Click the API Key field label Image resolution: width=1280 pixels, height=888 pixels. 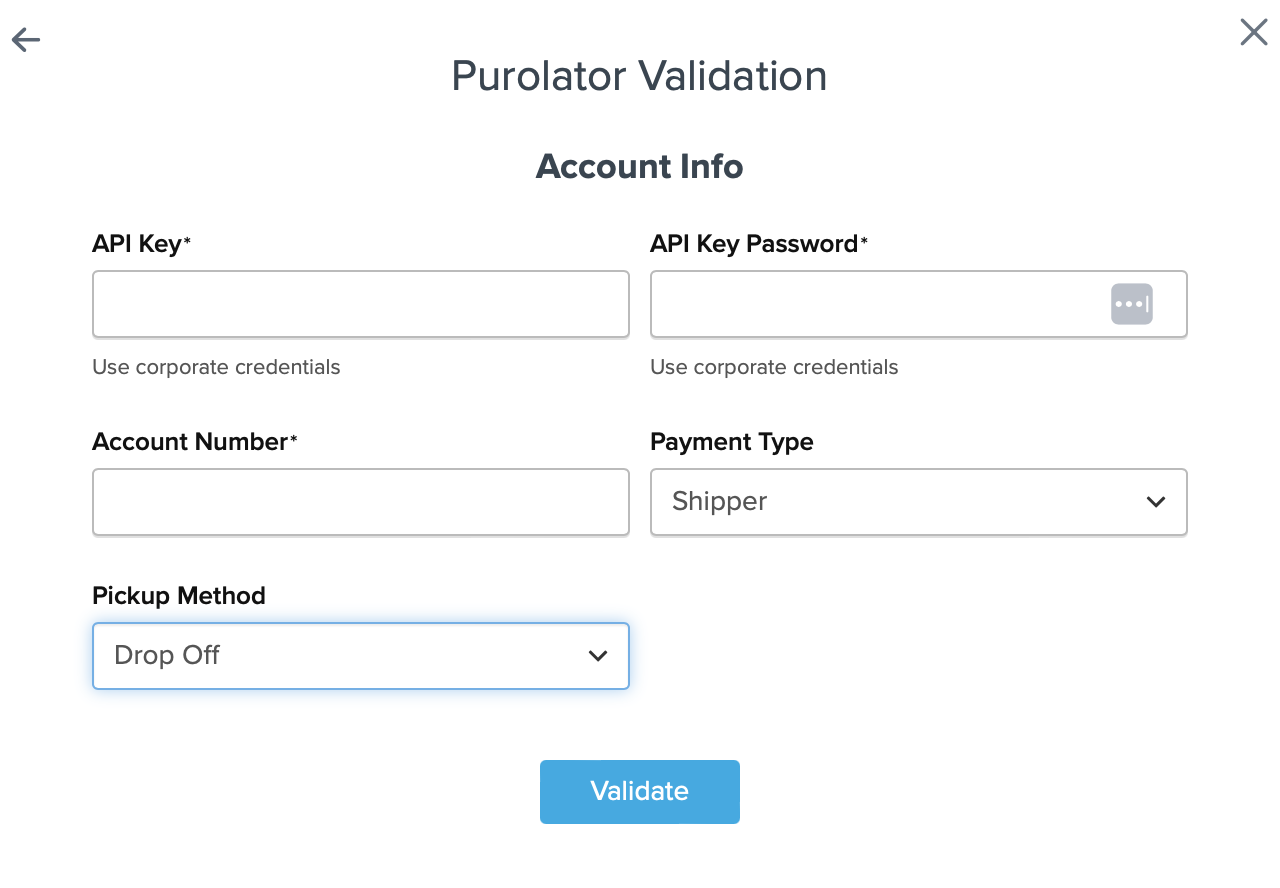[x=137, y=244]
